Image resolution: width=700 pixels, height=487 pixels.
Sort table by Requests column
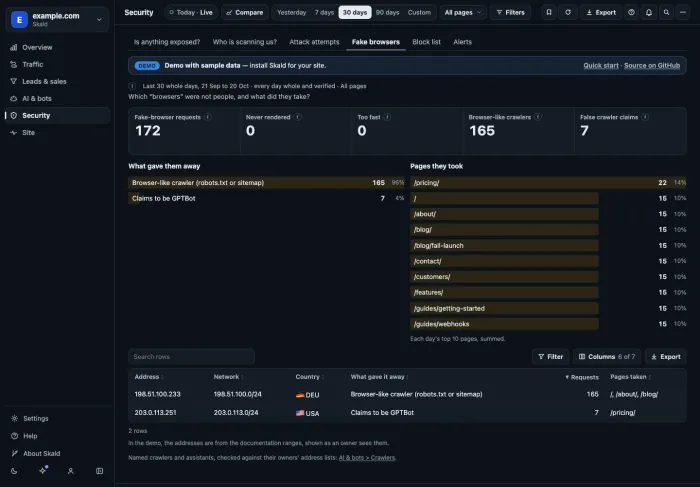point(582,377)
